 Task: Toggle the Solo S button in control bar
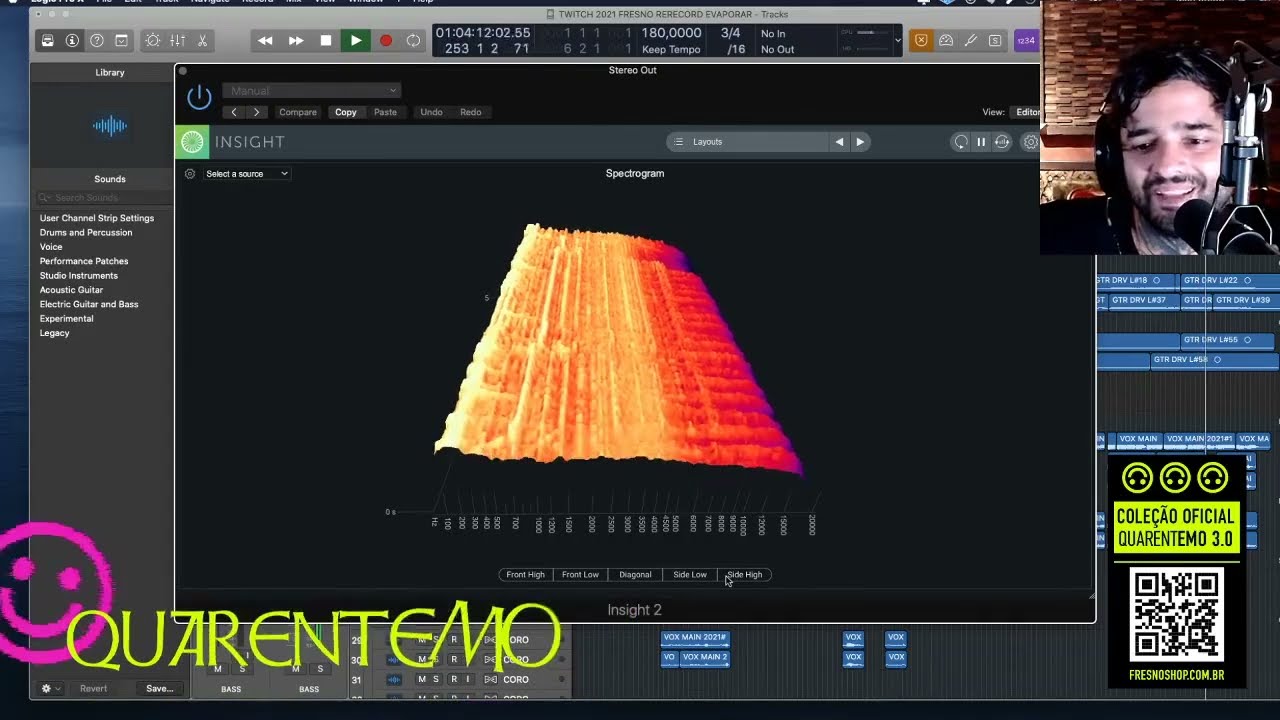coord(995,41)
